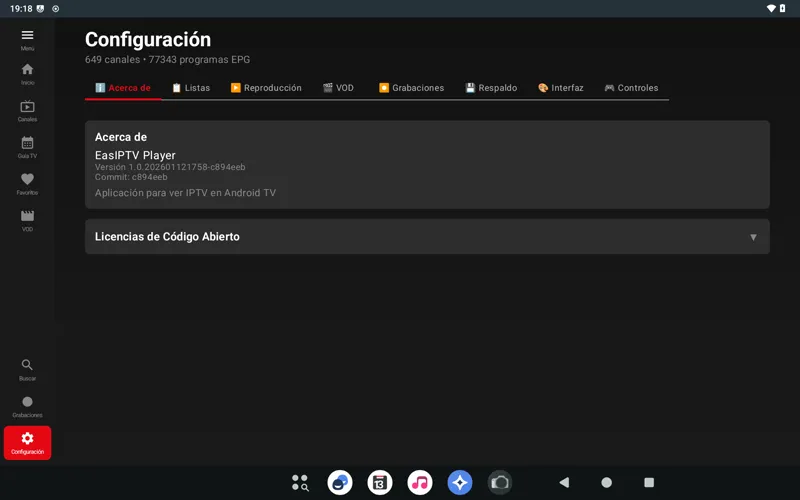Open the Respaldo tab
The image size is (800, 500).
coord(491,88)
